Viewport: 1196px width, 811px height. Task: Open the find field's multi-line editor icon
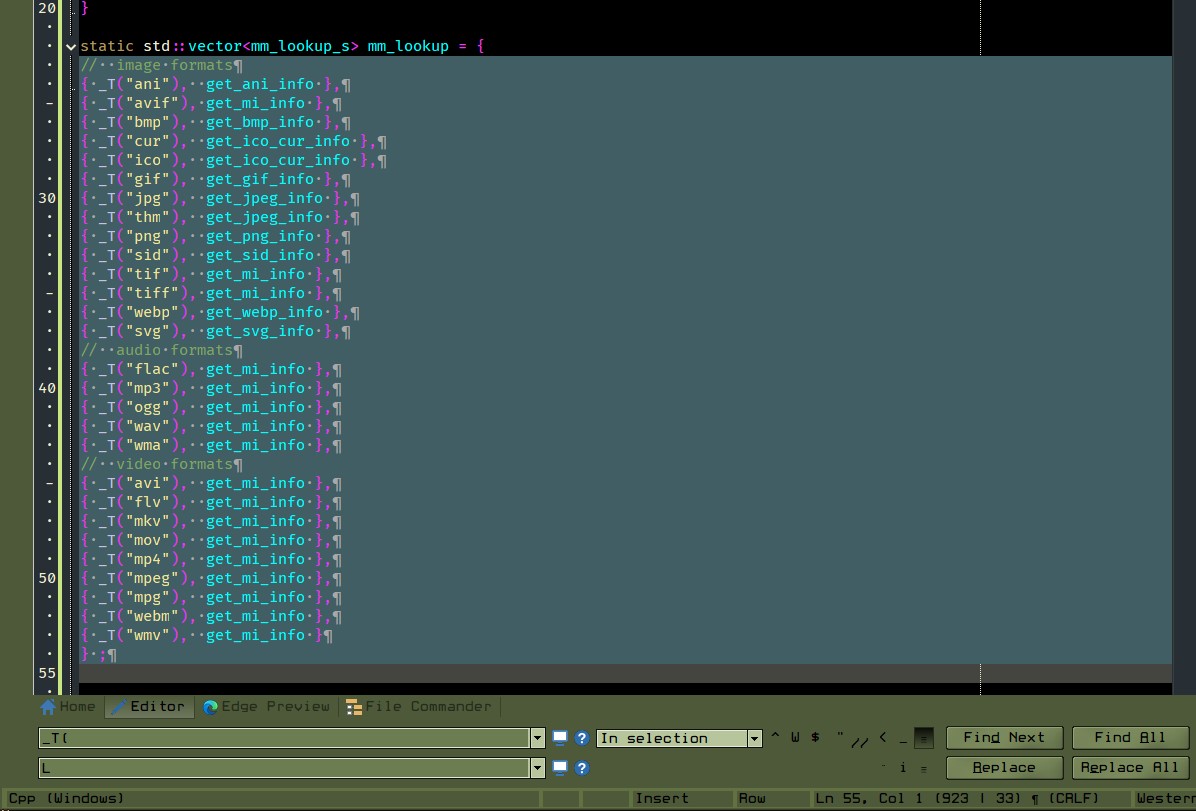point(560,738)
